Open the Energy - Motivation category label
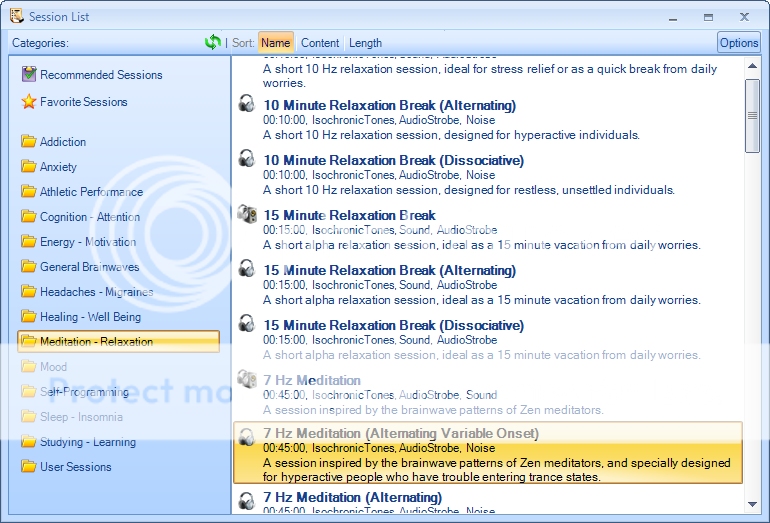The width and height of the screenshot is (770, 523). 88,242
